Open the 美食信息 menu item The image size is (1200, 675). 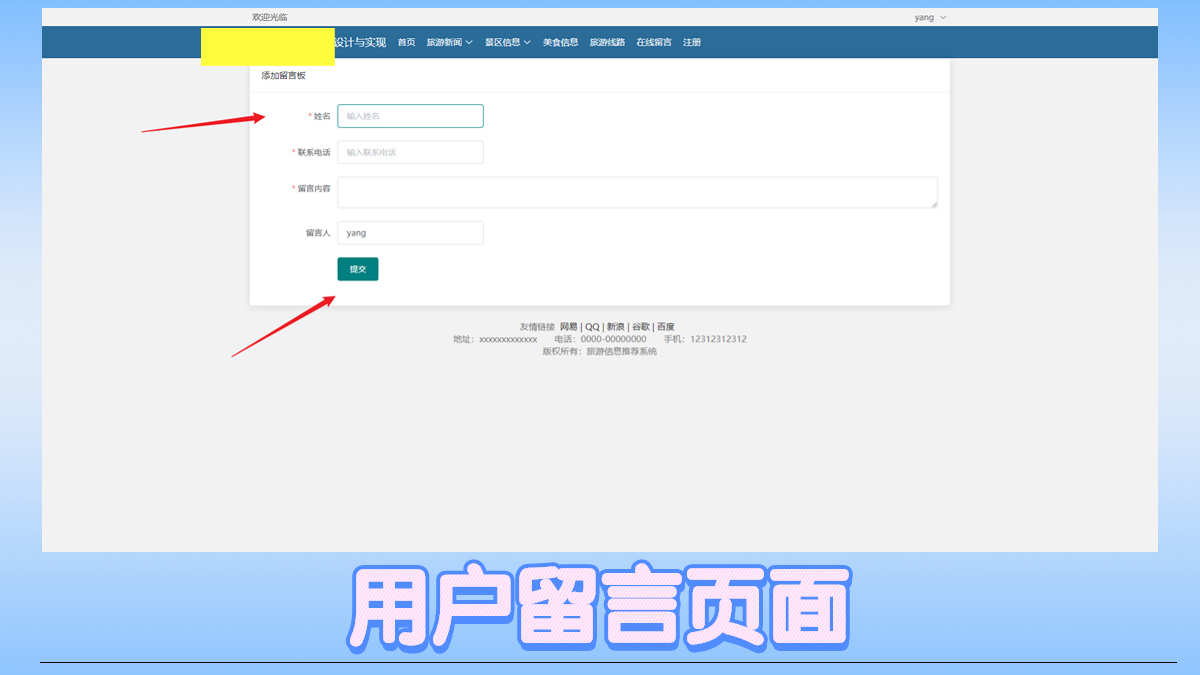(x=561, y=42)
